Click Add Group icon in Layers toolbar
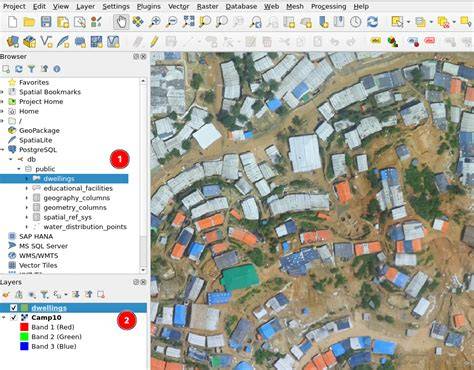Viewport: 474px width, 370px height. point(19,295)
